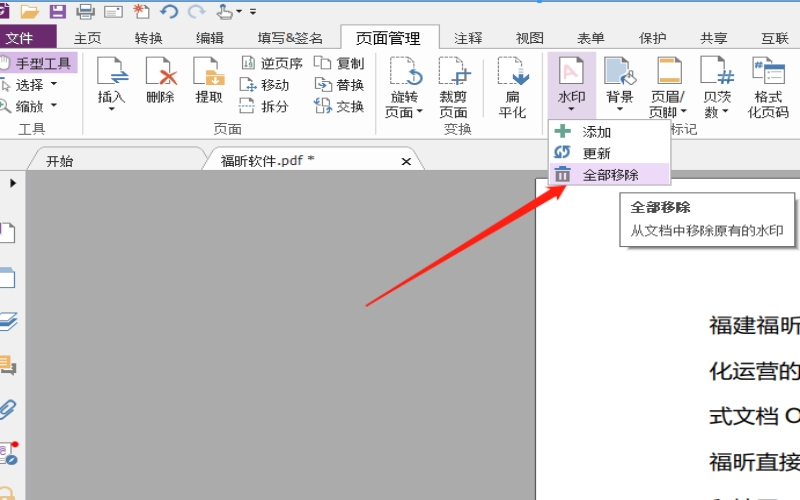This screenshot has width=800, height=500.
Task: Expand the left navigation panel arrow
Action: tap(13, 183)
